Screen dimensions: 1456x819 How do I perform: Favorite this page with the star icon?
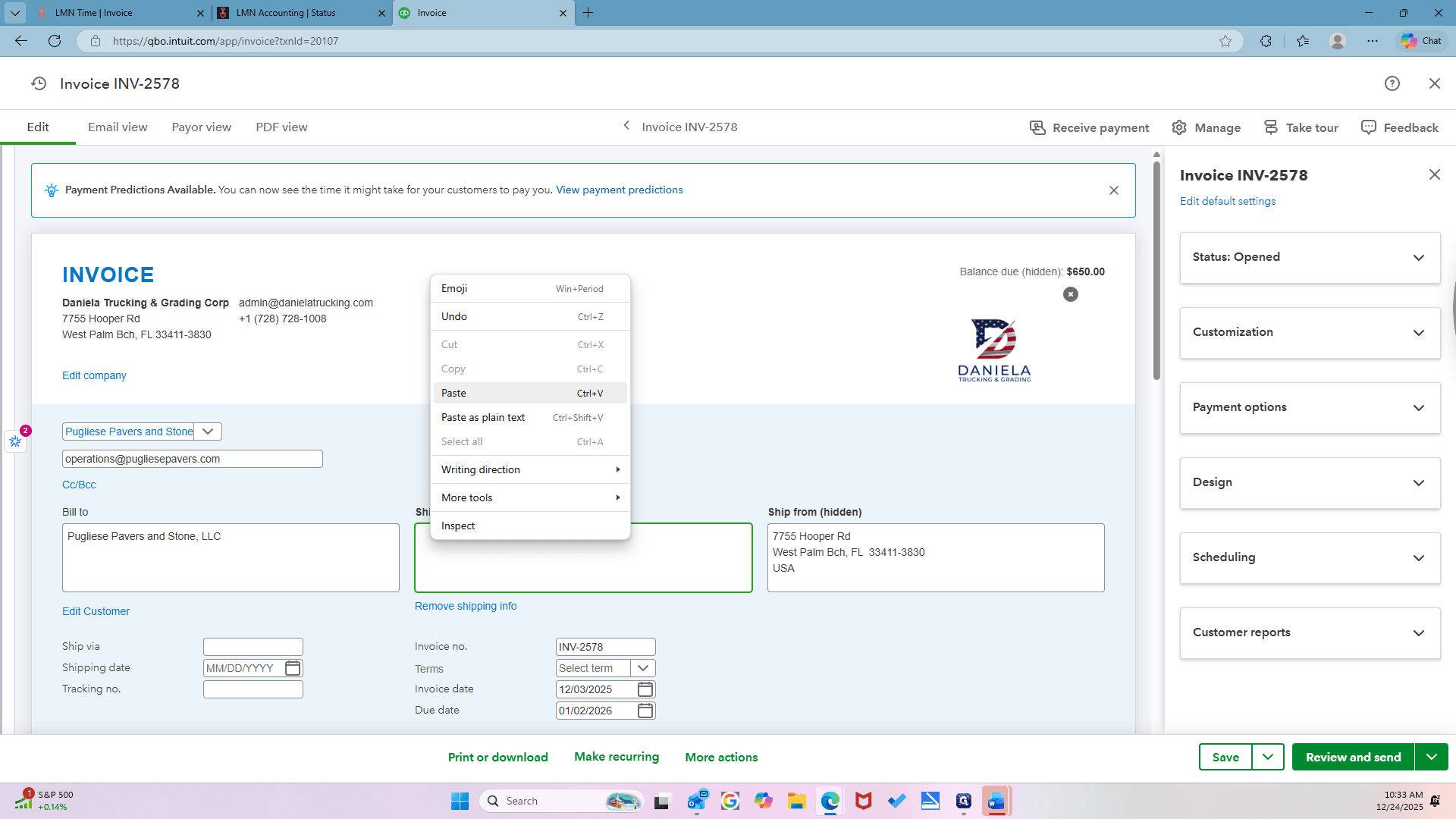pos(1225,41)
